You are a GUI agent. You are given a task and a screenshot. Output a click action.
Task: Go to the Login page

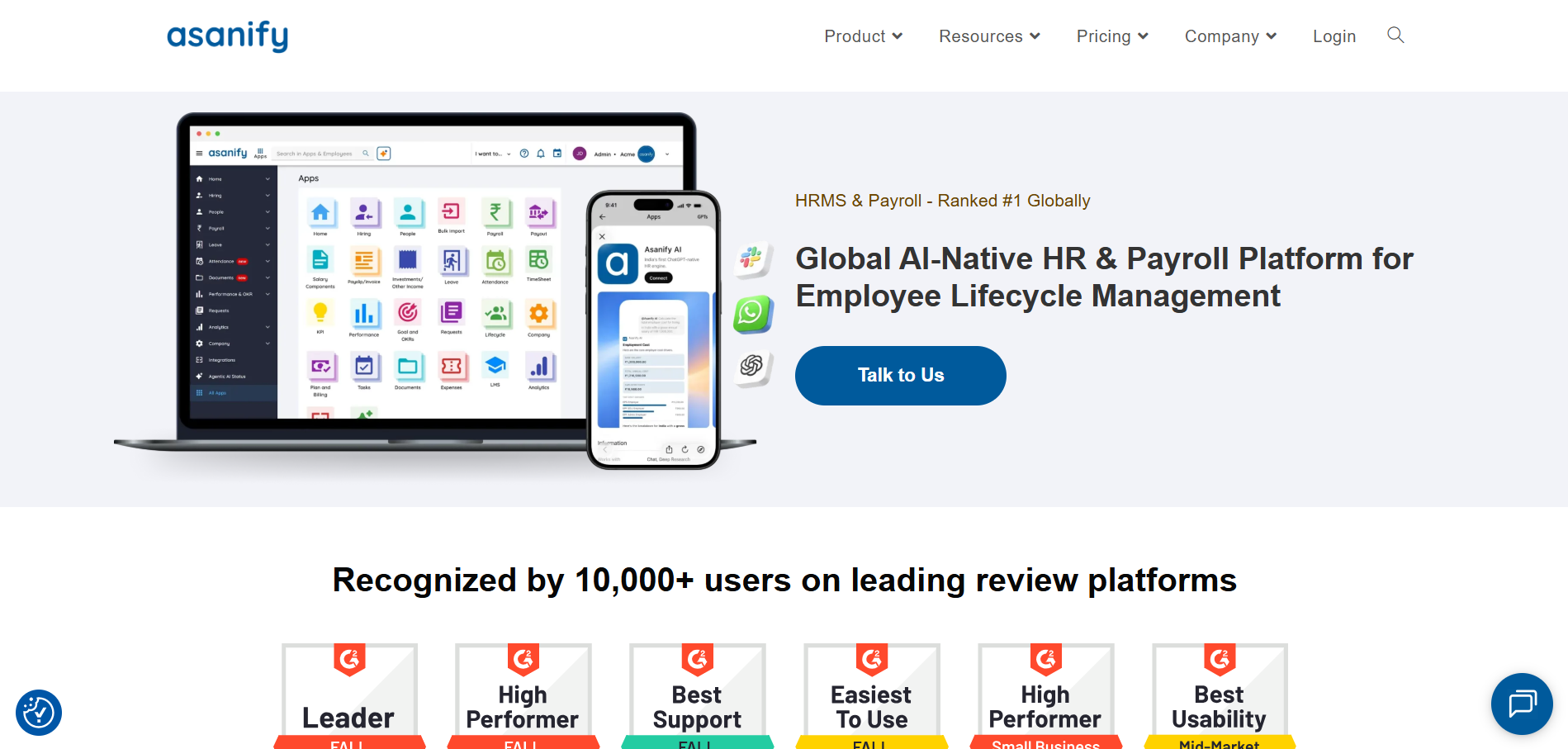coord(1334,36)
